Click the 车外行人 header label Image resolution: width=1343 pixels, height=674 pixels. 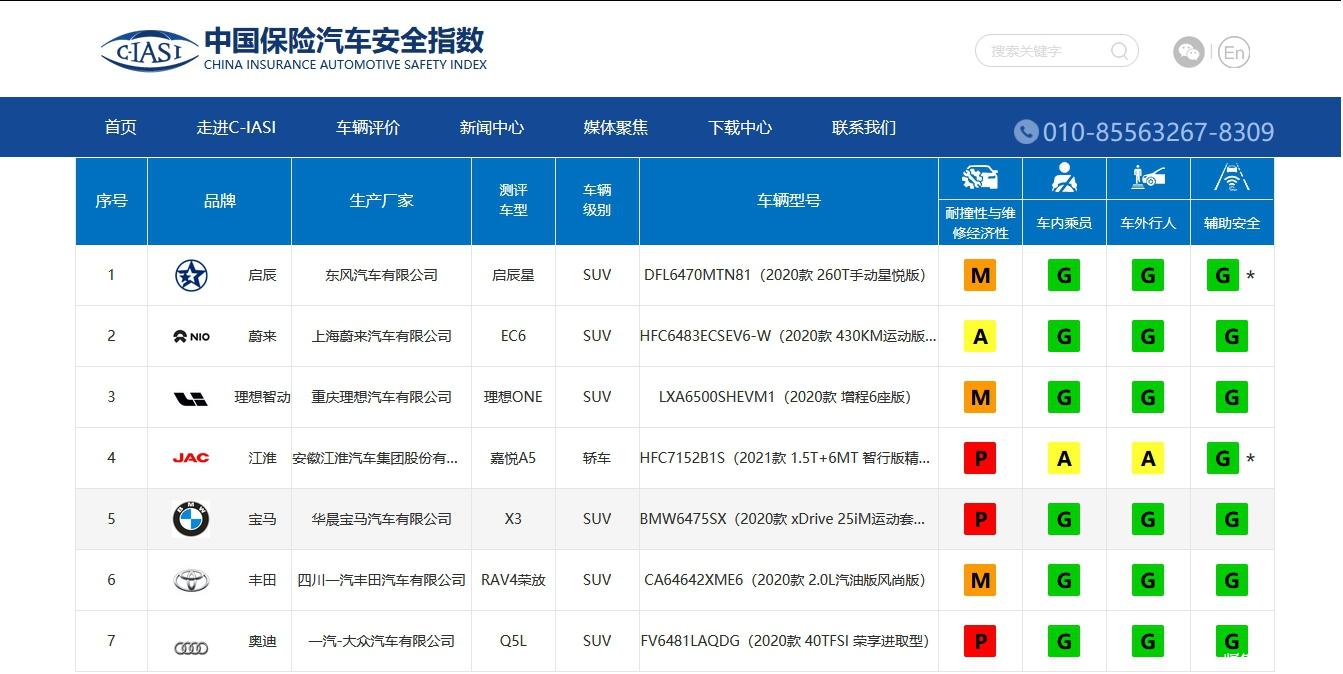tap(1148, 223)
